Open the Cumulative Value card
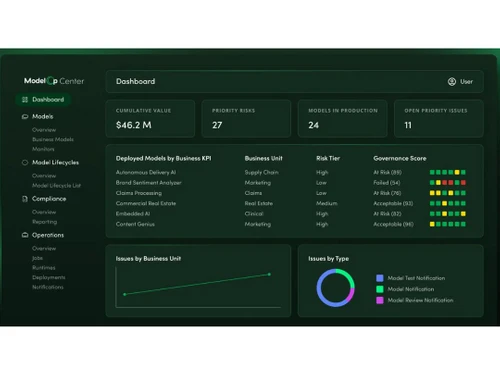The width and height of the screenshot is (500, 375). (150, 119)
